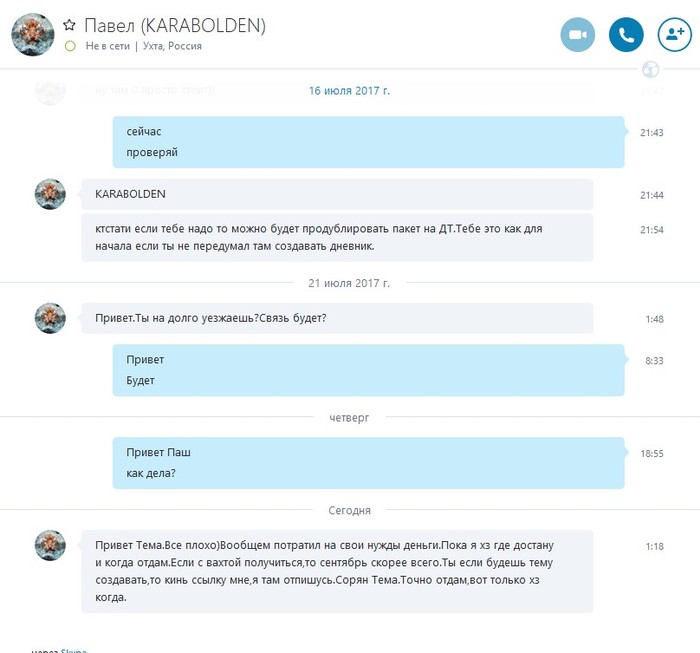This screenshot has height=653, width=700.
Task: Click avatar beside 'Привет Тема' message
Action: point(50,545)
